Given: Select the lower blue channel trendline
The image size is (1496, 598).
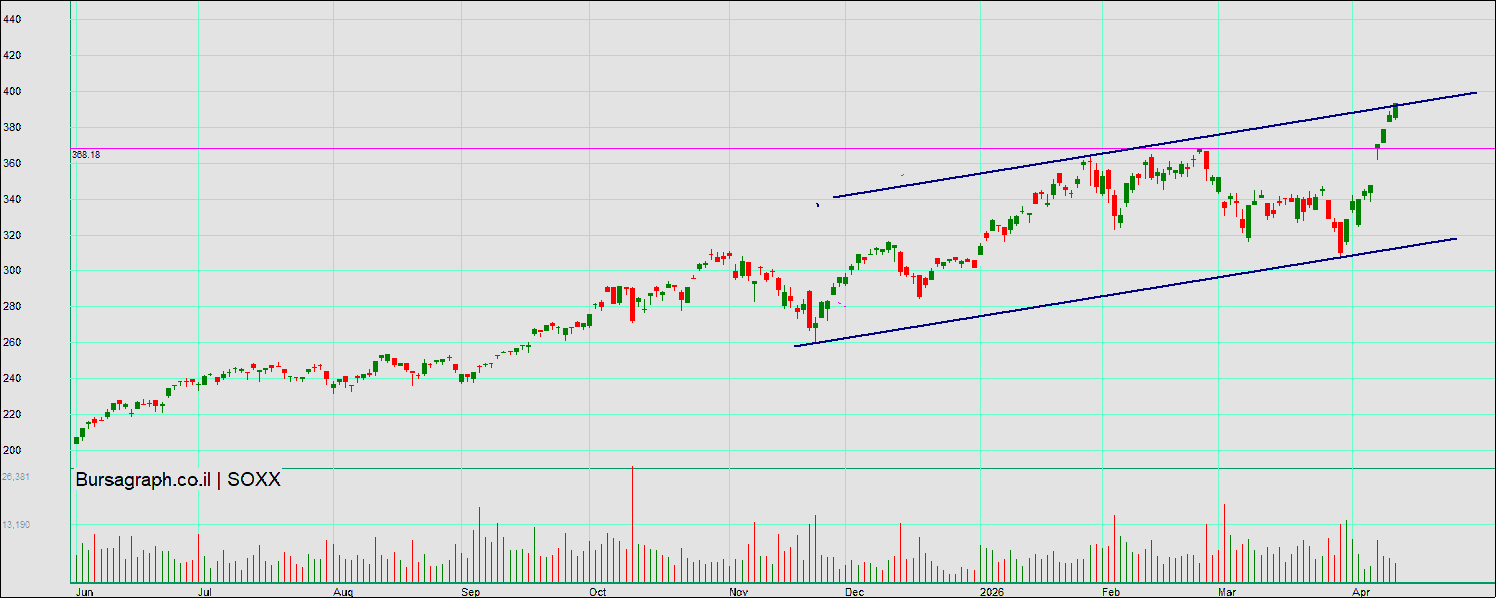Looking at the screenshot, I should click(x=1125, y=292).
